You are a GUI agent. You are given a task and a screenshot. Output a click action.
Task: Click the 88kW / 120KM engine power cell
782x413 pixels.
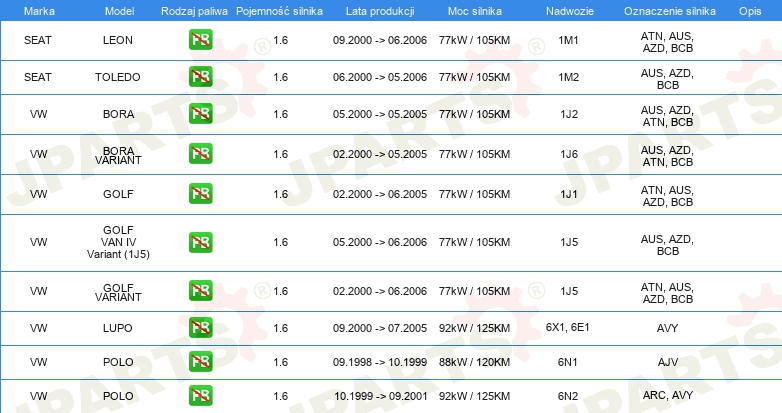pos(474,362)
